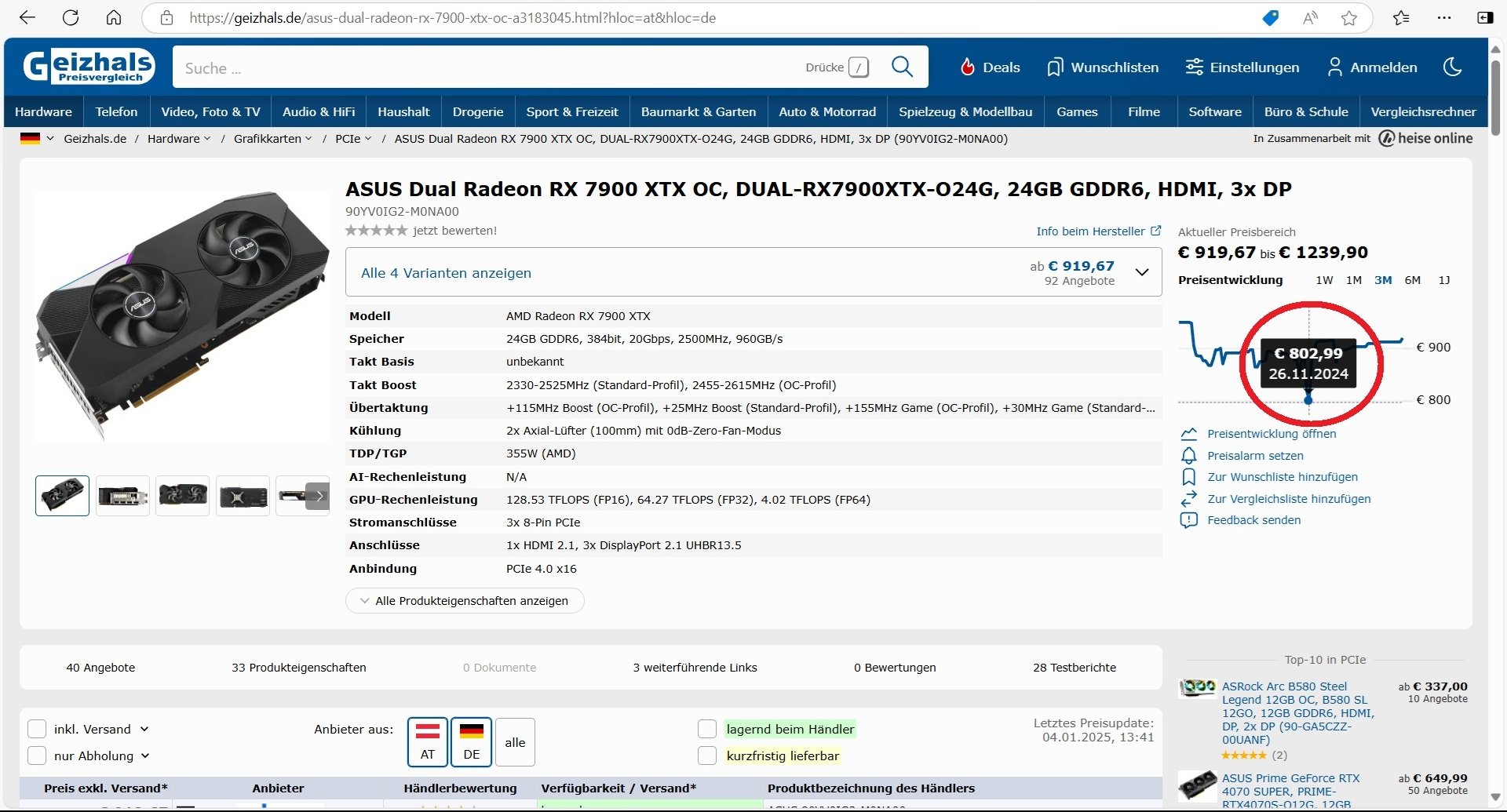Reload the page in browser
1507x812 pixels.
point(71,17)
